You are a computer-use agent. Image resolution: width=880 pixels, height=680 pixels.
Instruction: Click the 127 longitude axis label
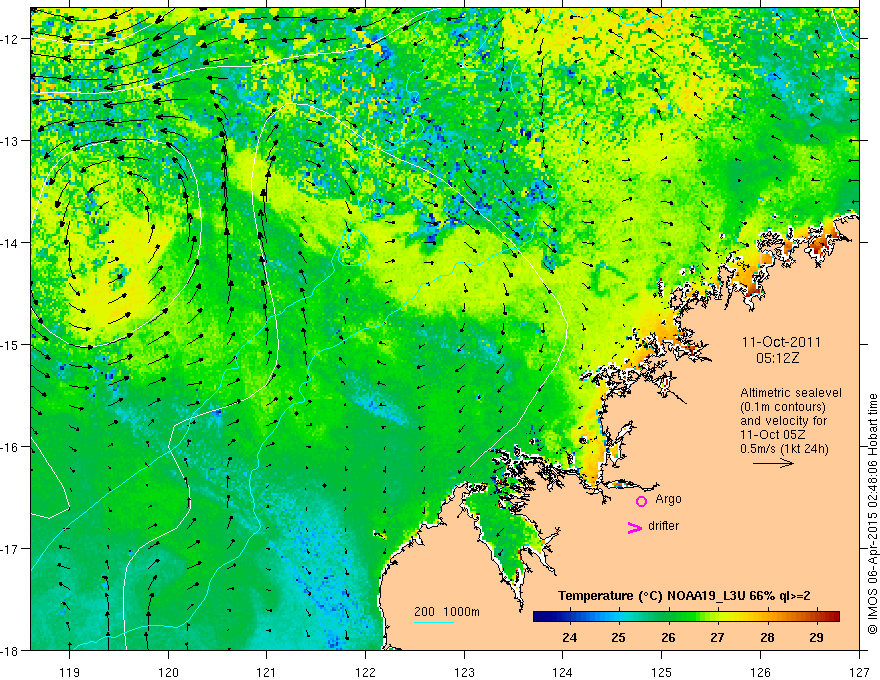coord(859,672)
